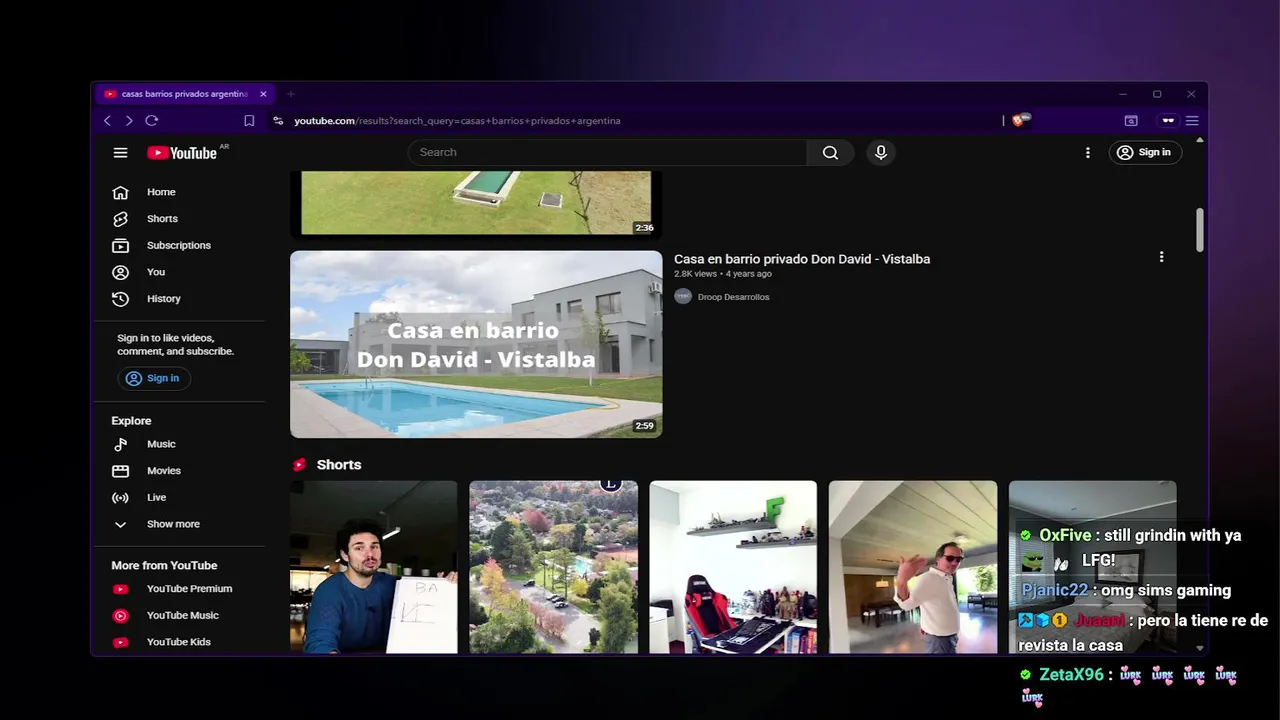Expand Show more in Explore section
Image resolution: width=1280 pixels, height=720 pixels.
point(172,524)
